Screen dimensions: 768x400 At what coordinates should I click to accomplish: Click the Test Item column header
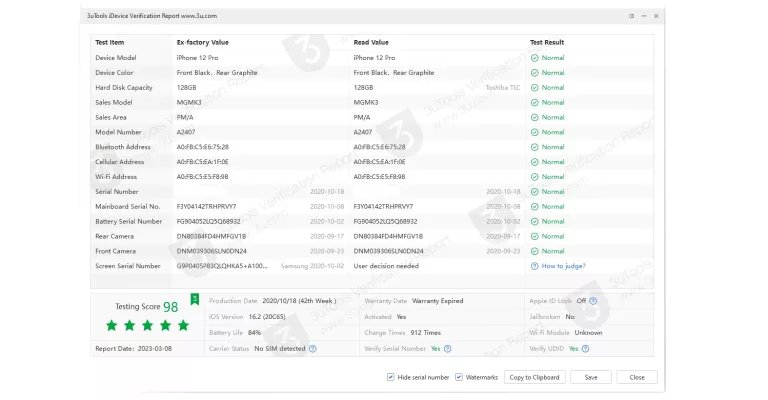click(x=110, y=43)
